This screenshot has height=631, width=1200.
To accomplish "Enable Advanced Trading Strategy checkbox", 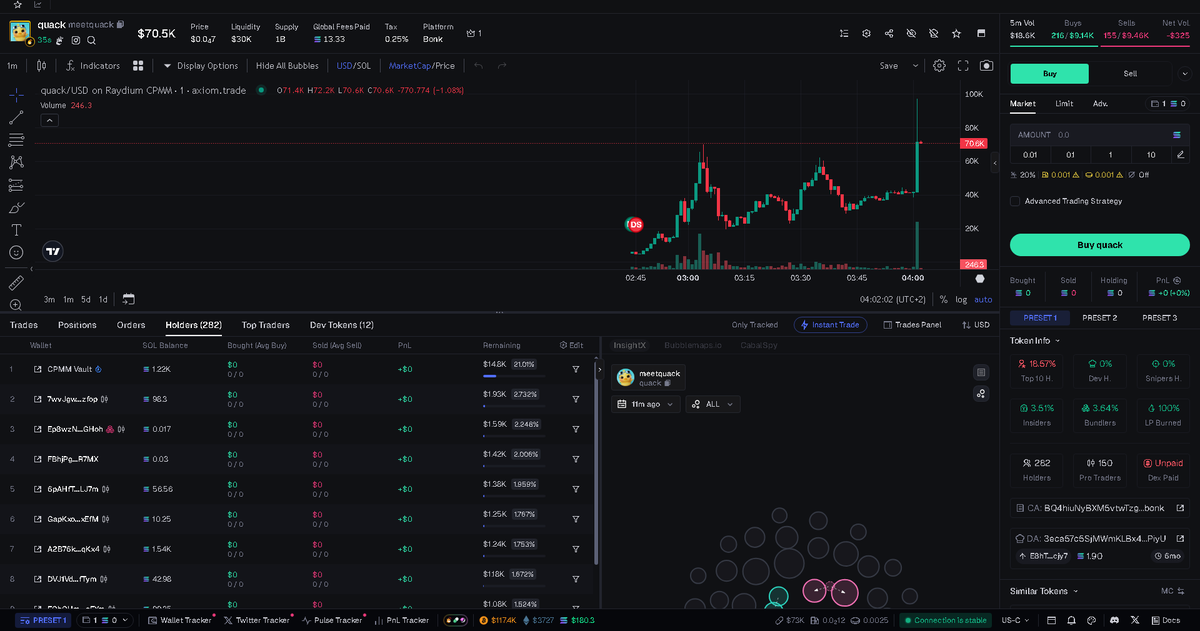I will pyautogui.click(x=1015, y=201).
